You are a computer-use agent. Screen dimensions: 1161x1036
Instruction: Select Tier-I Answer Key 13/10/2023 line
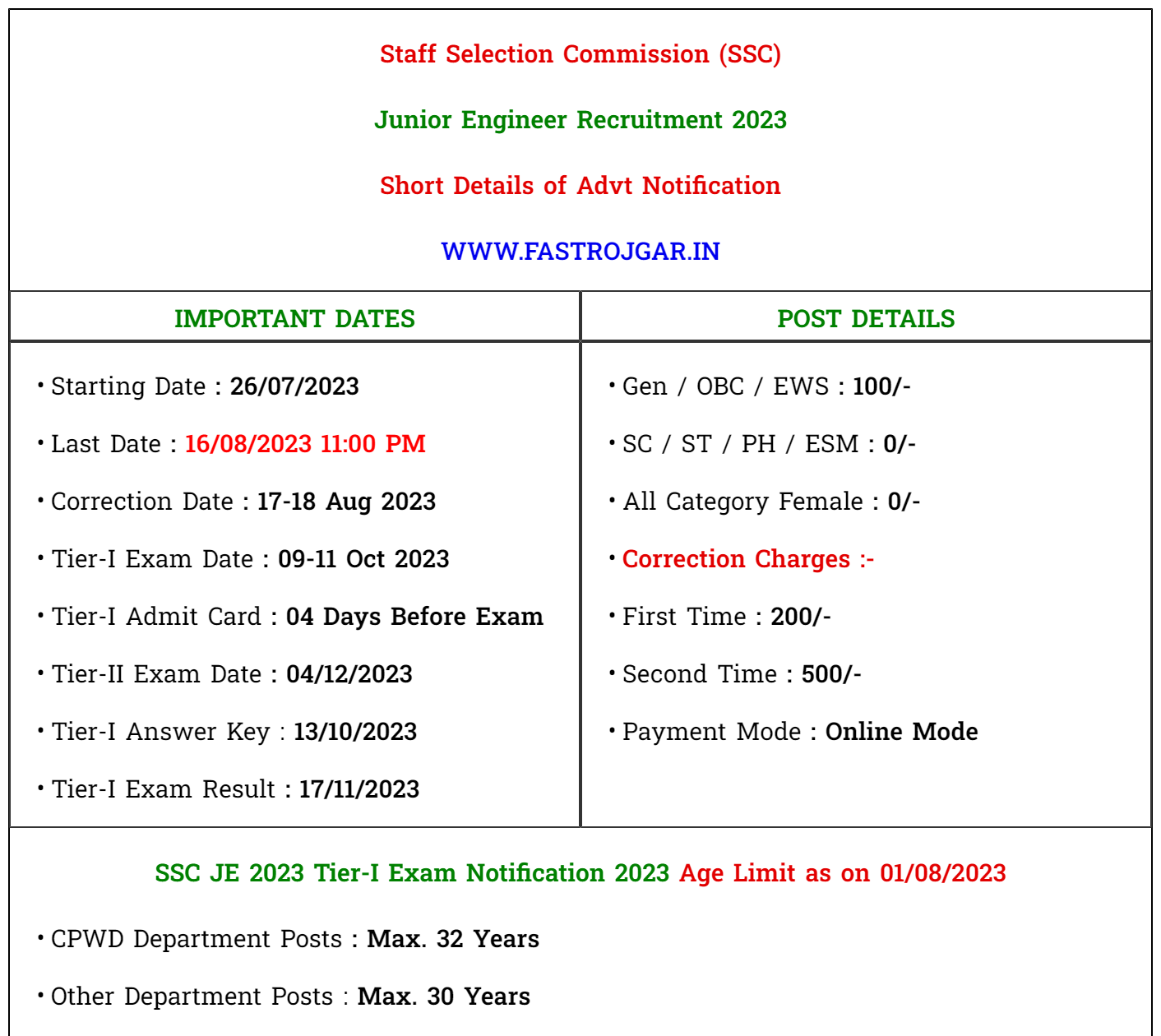pos(234,732)
